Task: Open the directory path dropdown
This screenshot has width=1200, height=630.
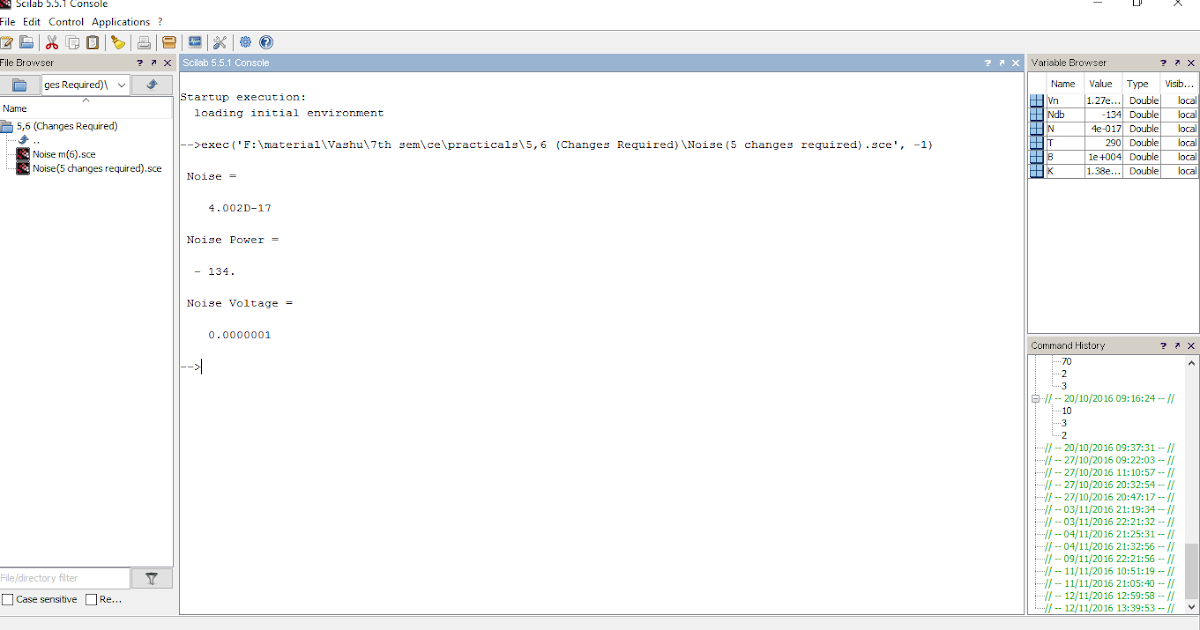Action: pos(122,85)
